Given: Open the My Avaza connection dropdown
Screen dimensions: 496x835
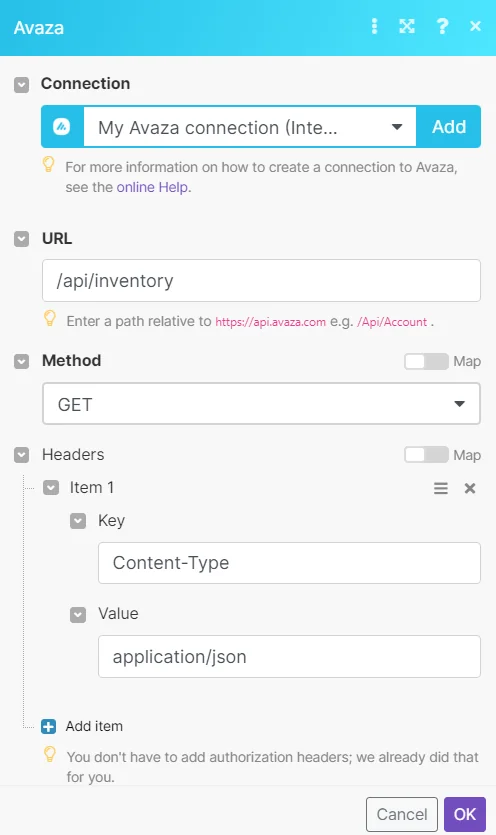Looking at the screenshot, I should coord(250,127).
